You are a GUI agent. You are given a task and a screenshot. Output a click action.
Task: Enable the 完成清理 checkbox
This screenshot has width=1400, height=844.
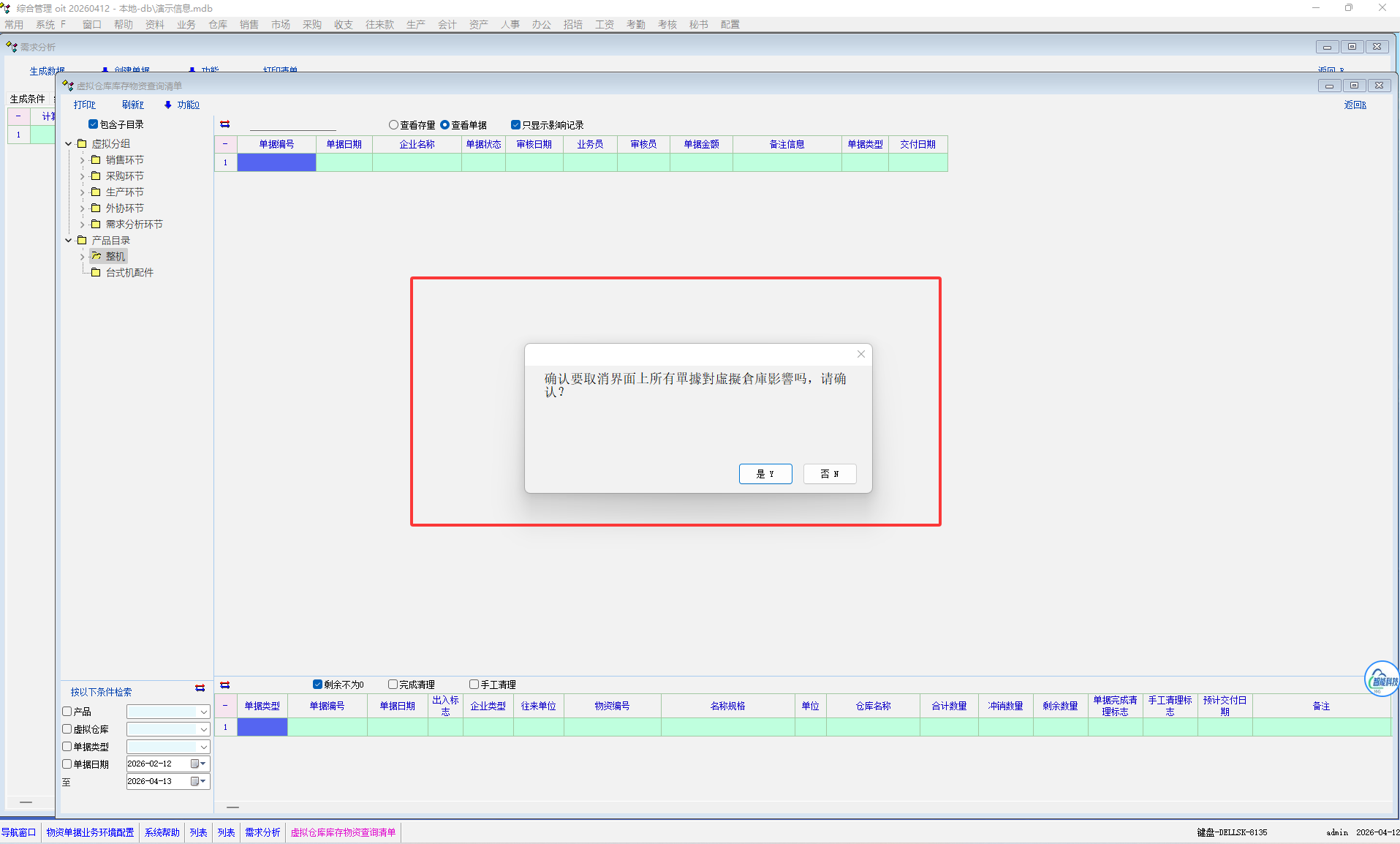pyautogui.click(x=393, y=685)
